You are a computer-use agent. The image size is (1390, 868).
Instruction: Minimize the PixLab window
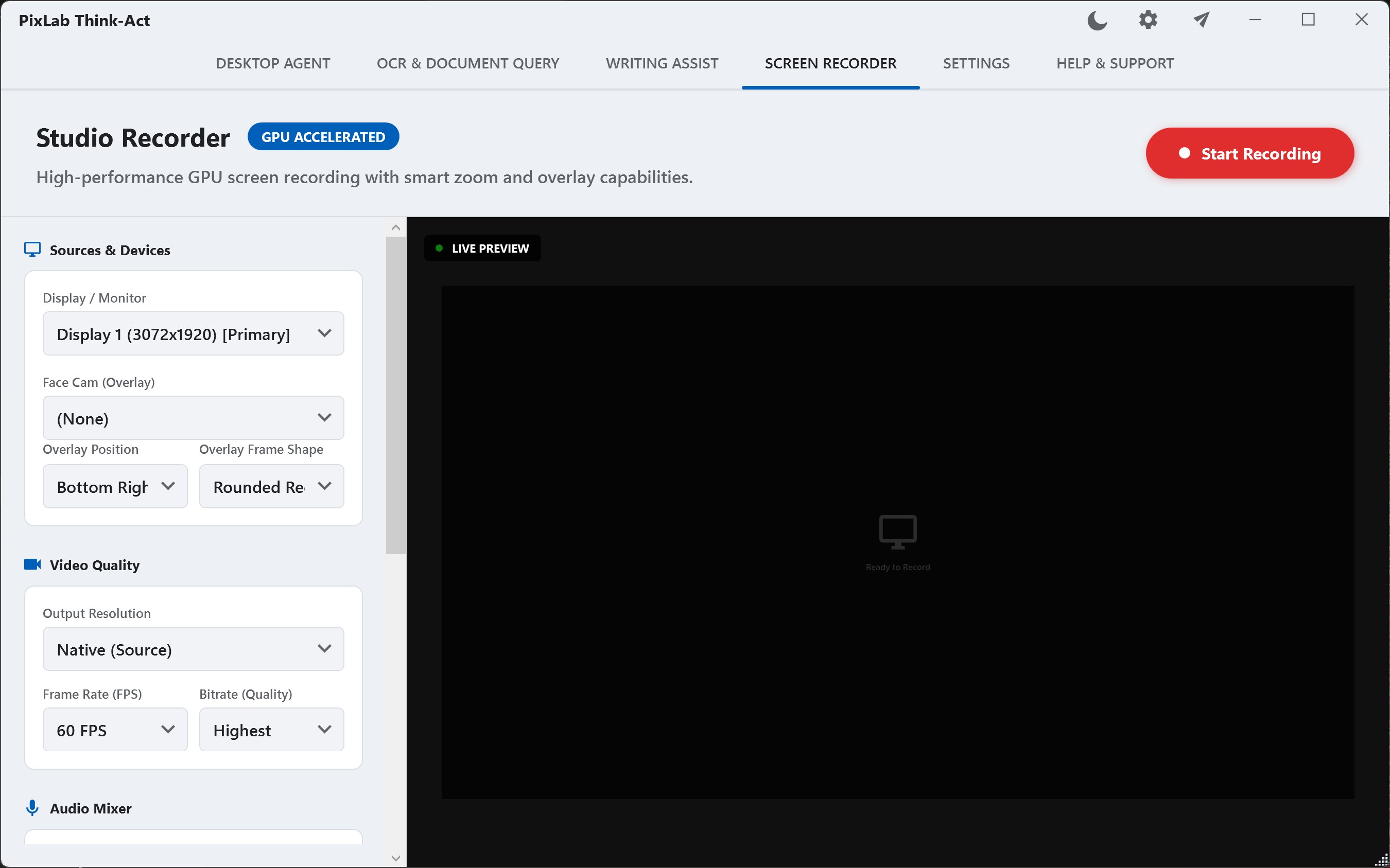pos(1255,20)
